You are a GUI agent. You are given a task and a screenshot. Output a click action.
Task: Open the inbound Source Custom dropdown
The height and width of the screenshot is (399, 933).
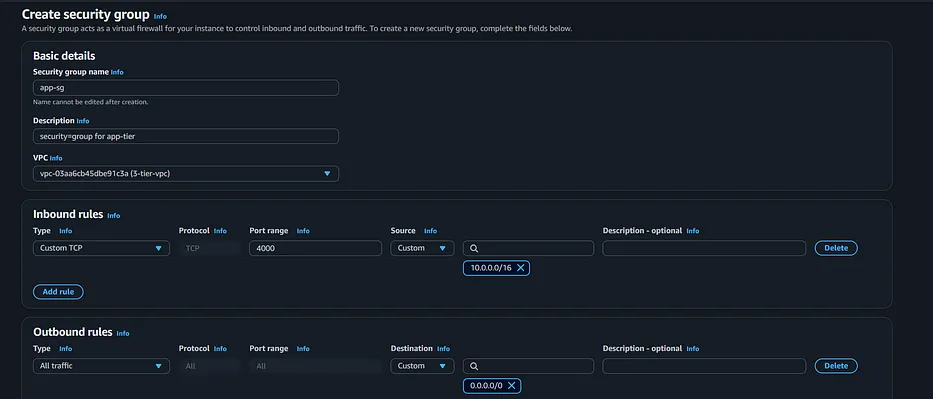[x=422, y=248]
